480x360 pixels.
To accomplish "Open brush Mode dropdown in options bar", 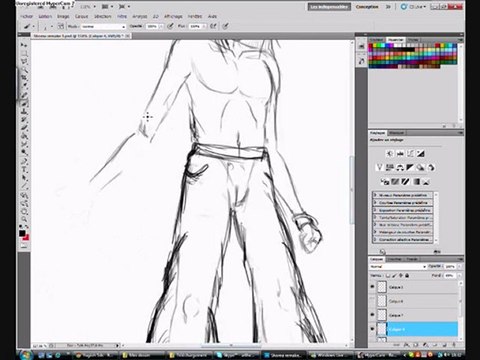I will click(103, 26).
